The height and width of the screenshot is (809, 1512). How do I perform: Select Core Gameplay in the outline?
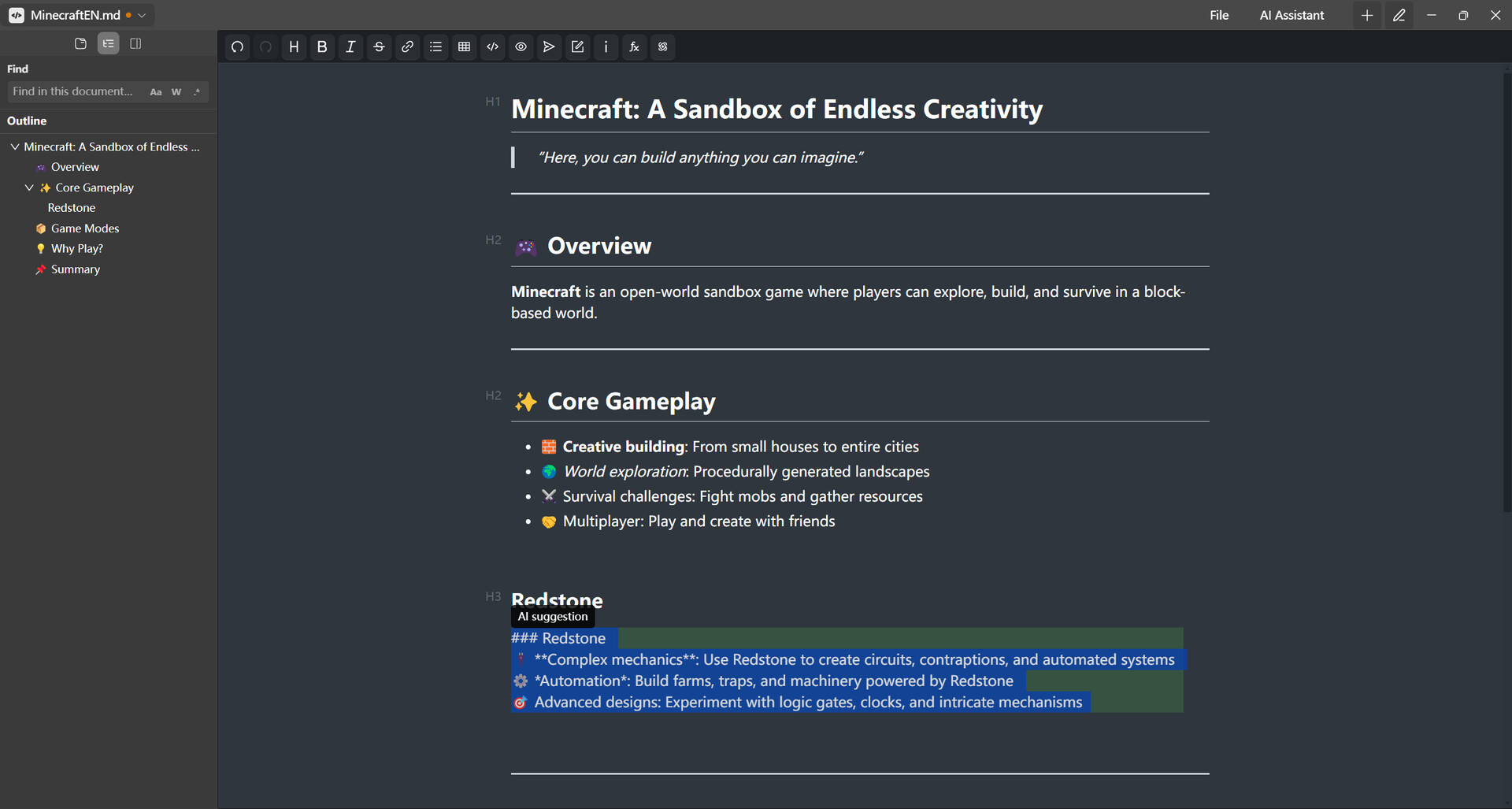pos(94,187)
